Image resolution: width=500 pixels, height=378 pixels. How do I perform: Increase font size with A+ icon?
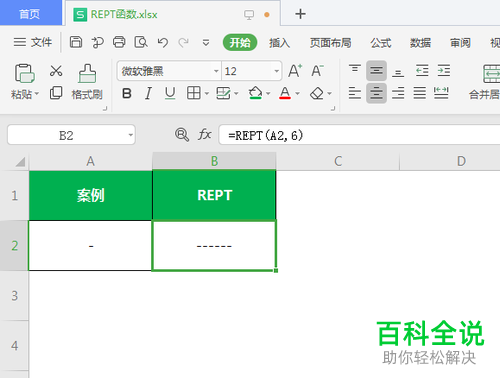coord(295,71)
